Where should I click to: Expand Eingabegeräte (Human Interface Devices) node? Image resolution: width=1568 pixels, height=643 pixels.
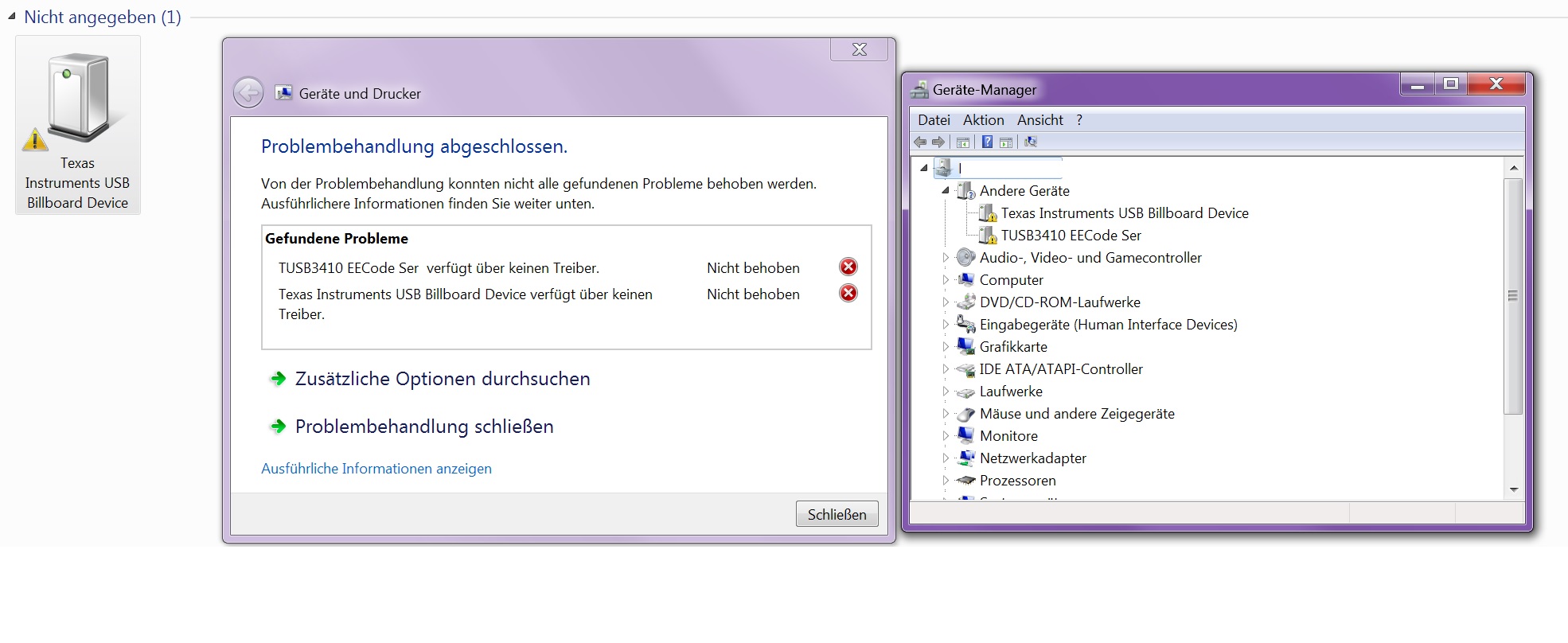coord(946,325)
